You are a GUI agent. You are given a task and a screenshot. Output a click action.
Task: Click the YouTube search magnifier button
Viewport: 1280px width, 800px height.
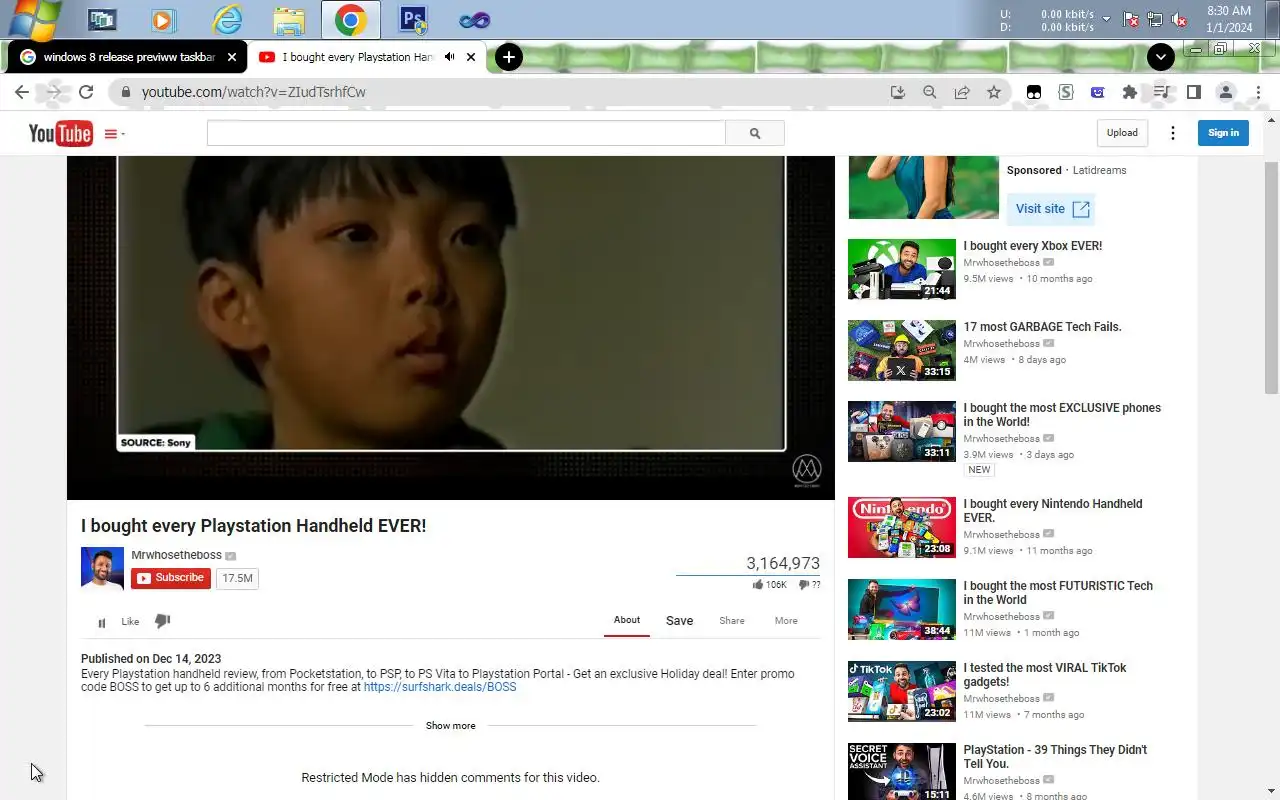click(755, 133)
